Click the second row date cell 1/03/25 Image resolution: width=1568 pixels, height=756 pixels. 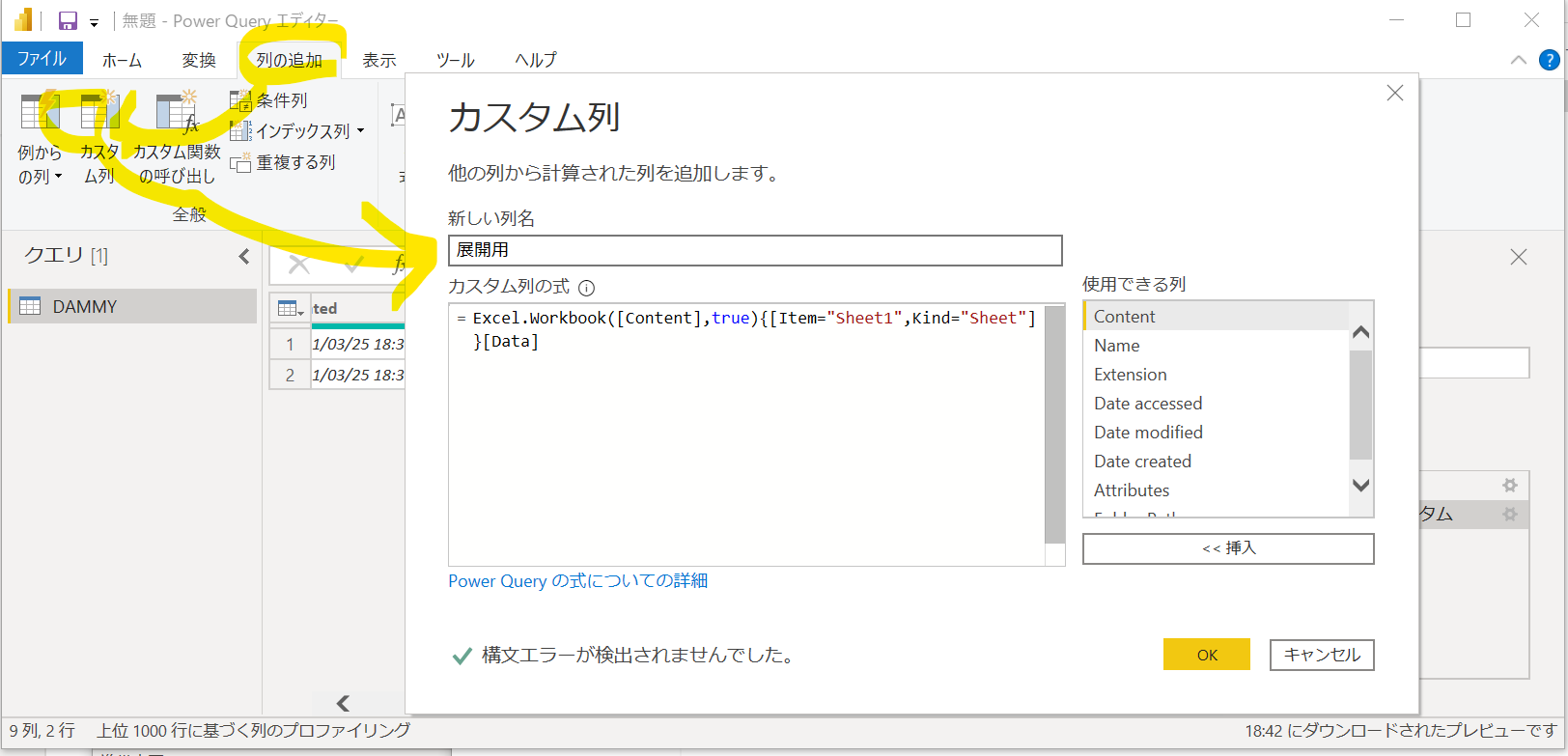358,375
